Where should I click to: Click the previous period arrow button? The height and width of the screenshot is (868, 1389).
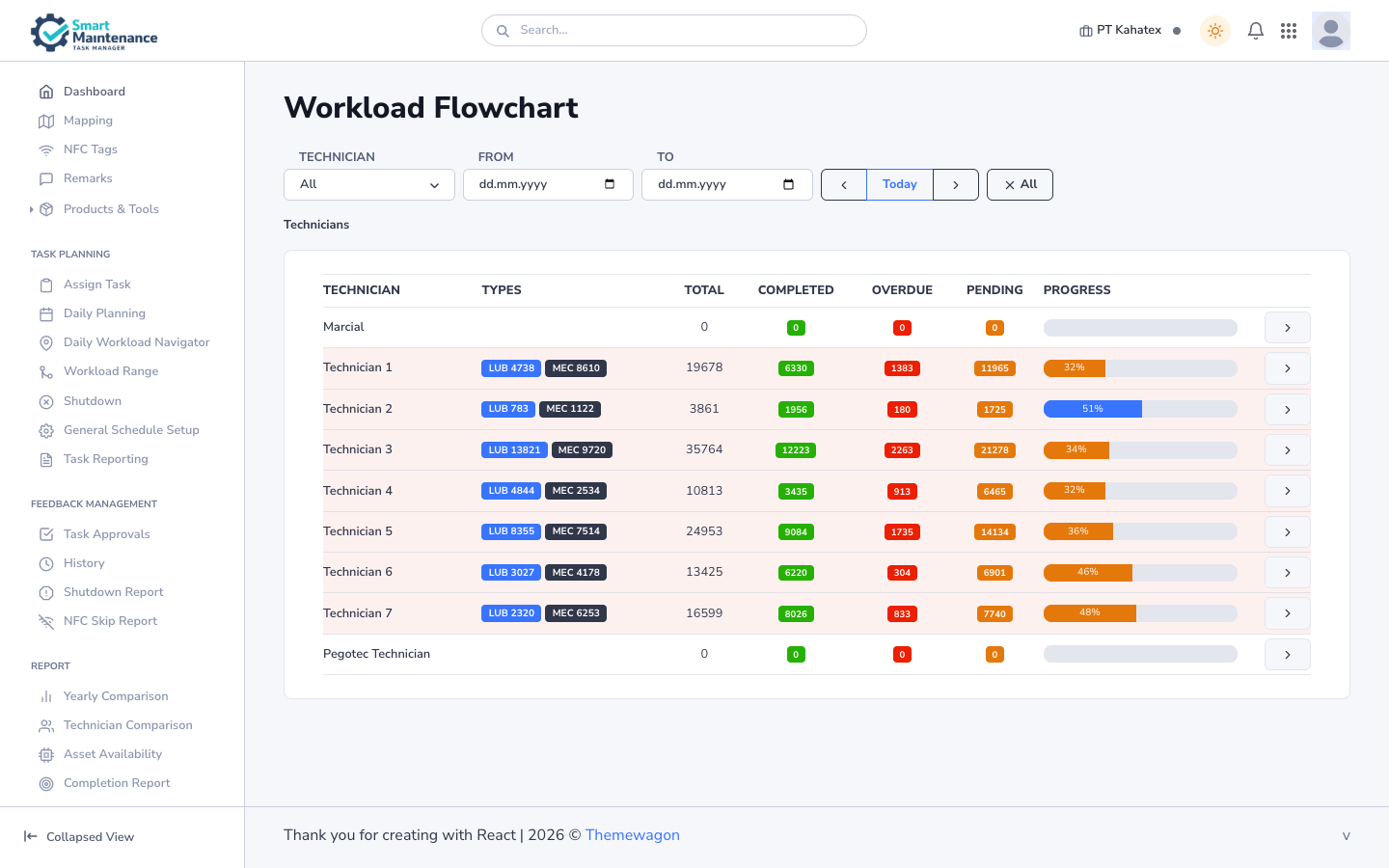pos(844,184)
